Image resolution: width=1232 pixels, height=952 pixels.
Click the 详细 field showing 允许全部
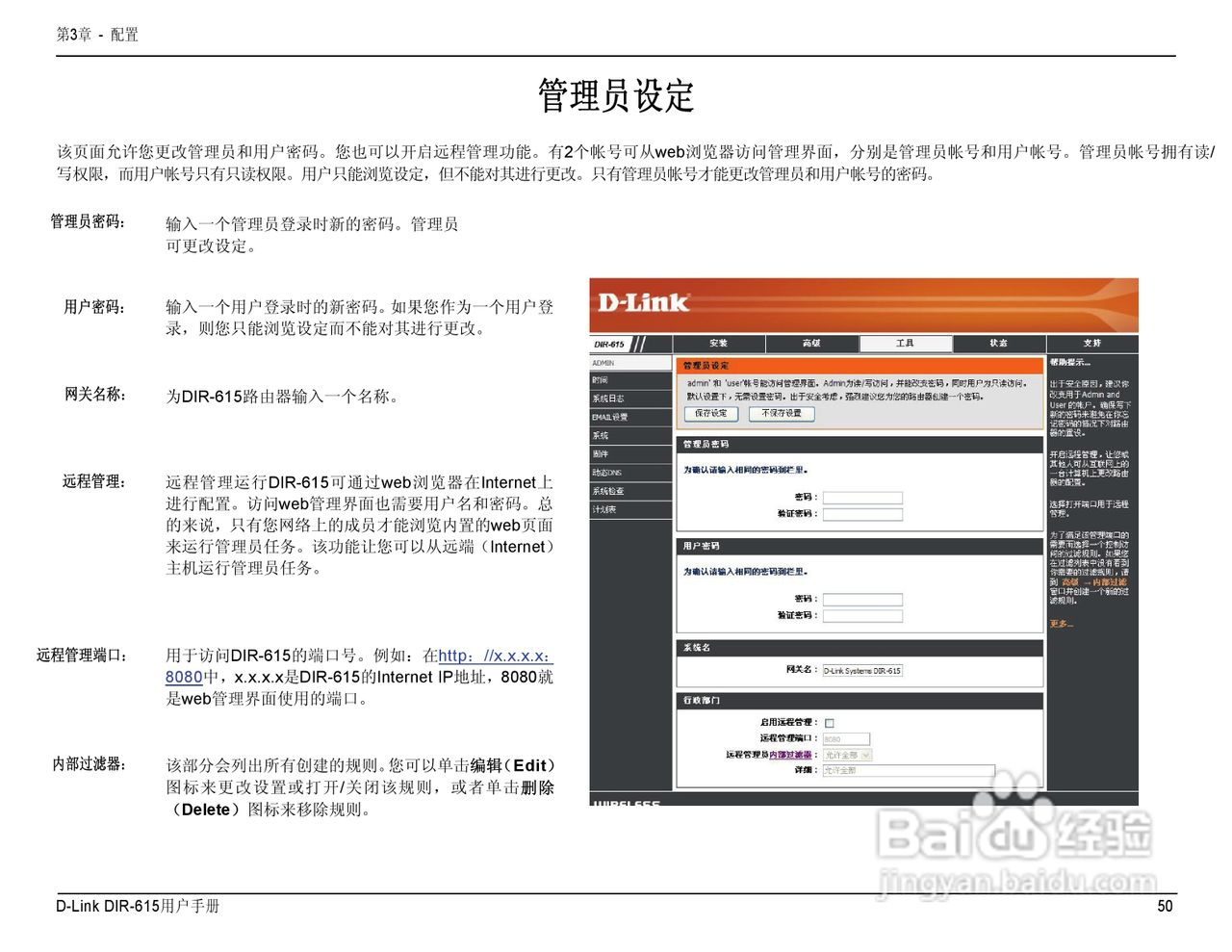908,771
